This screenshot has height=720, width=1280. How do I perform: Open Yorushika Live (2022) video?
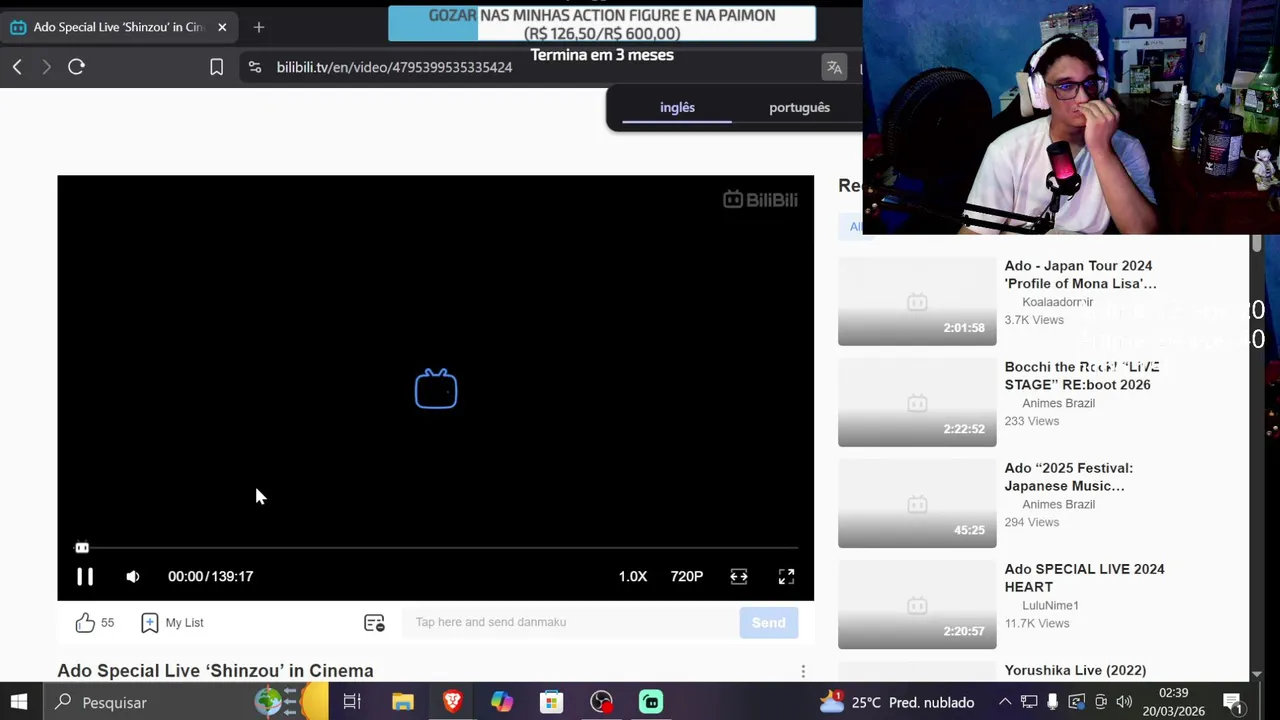click(1075, 671)
